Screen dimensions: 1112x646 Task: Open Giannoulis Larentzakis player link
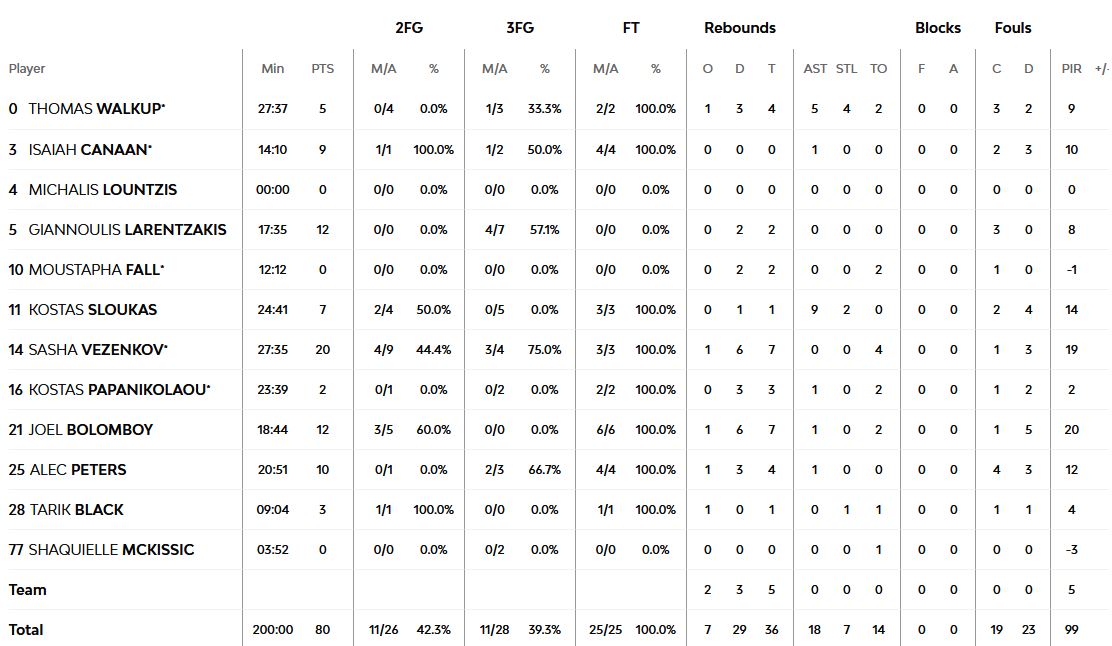click(127, 229)
